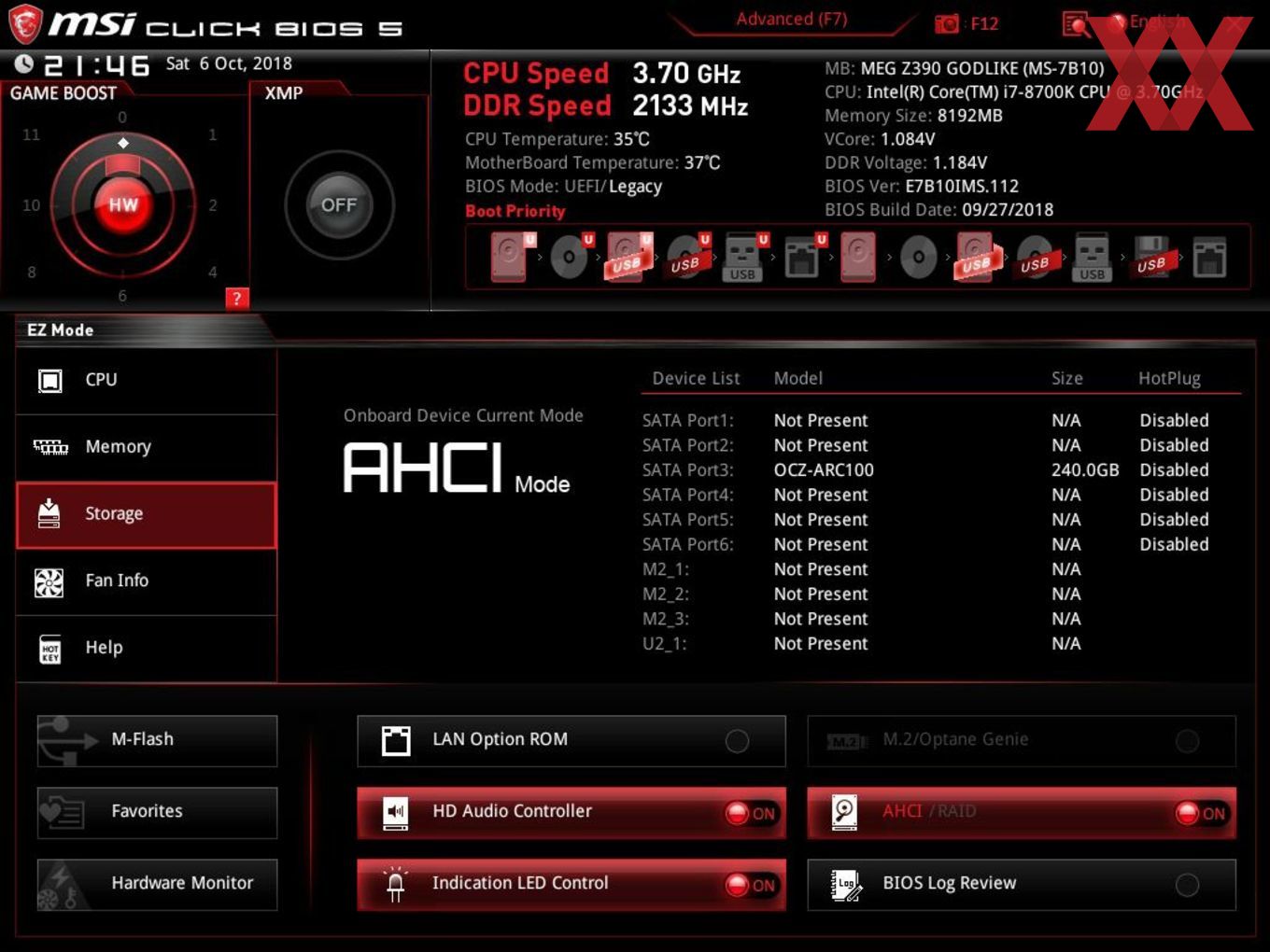The height and width of the screenshot is (952, 1270).
Task: Click the Size column header
Action: click(x=1067, y=378)
